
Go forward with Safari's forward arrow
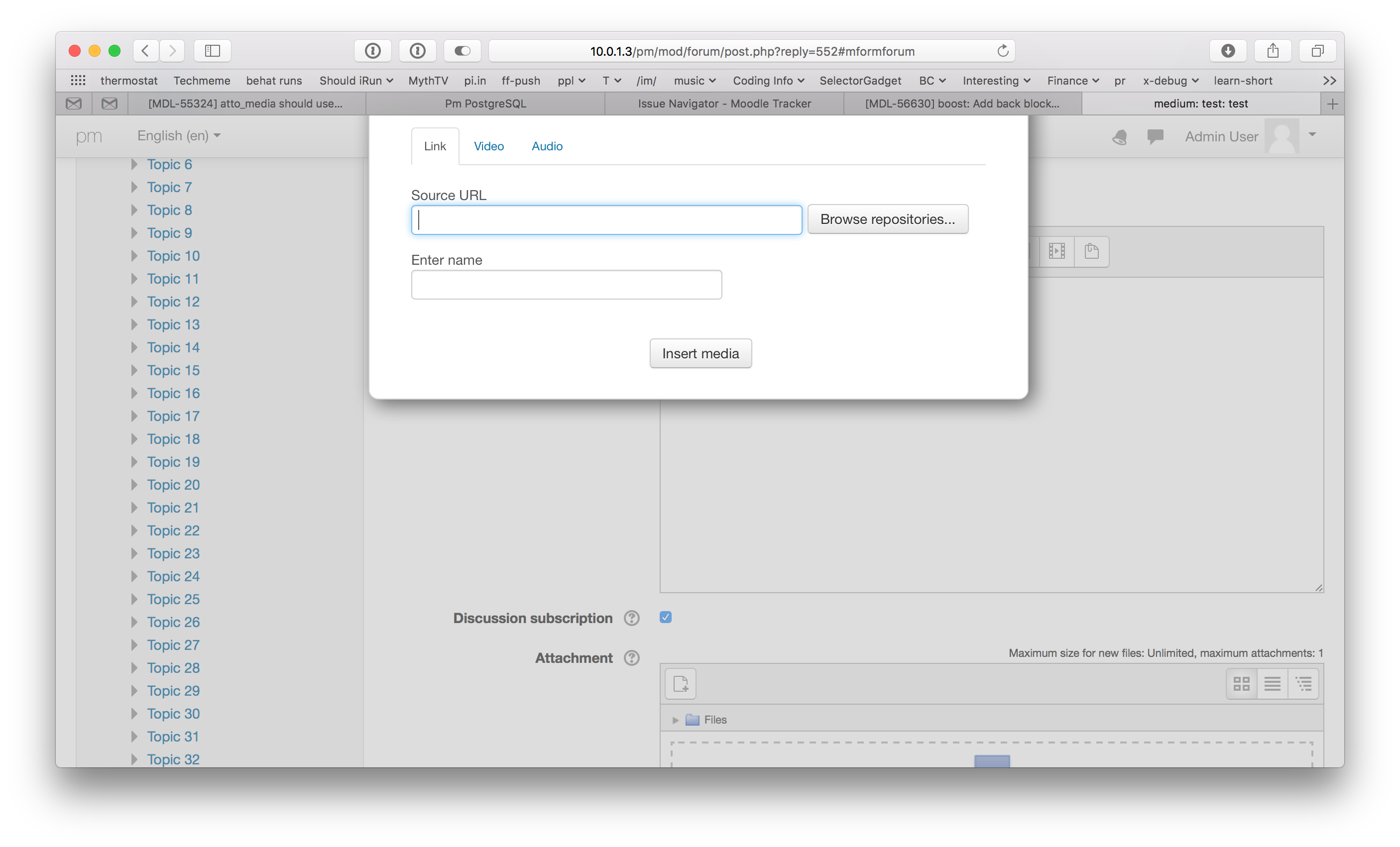(x=172, y=51)
